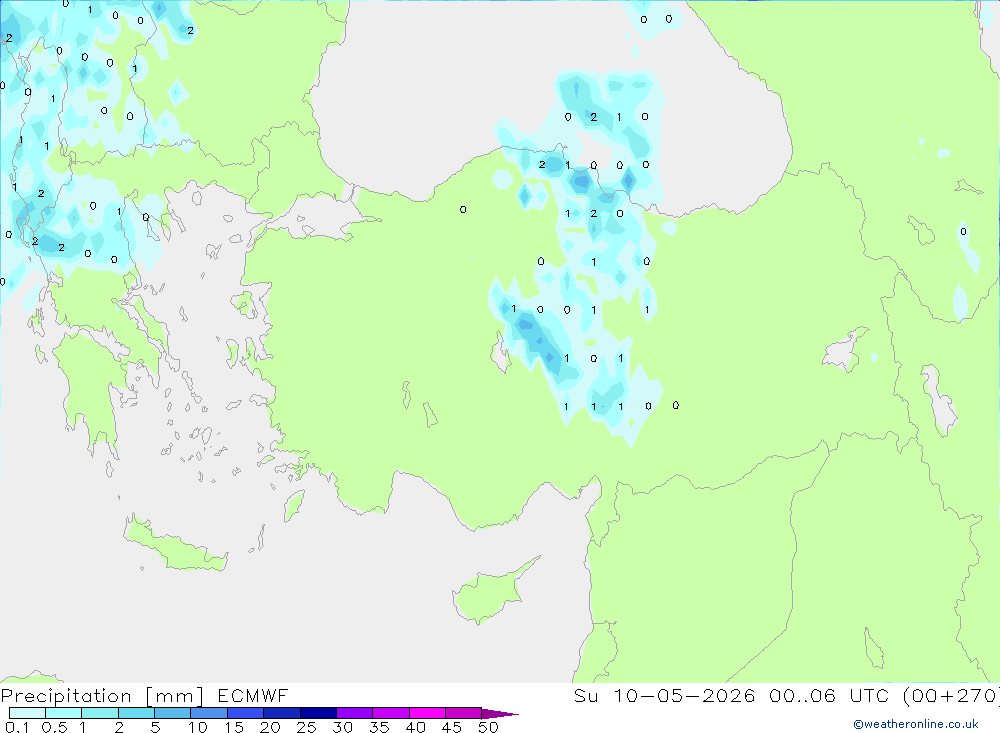Select the 5–10 mm legend color swatch
The width and height of the screenshot is (1000, 733).
tap(173, 713)
